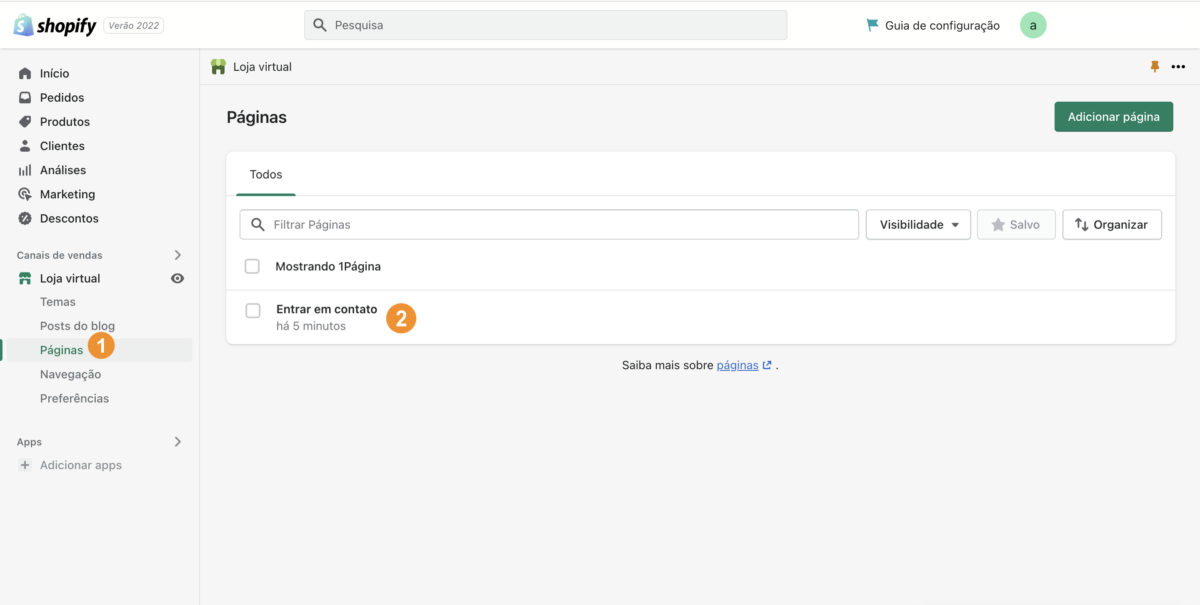Open the Marketing target icon
Image resolution: width=1200 pixels, height=605 pixels.
[25, 194]
